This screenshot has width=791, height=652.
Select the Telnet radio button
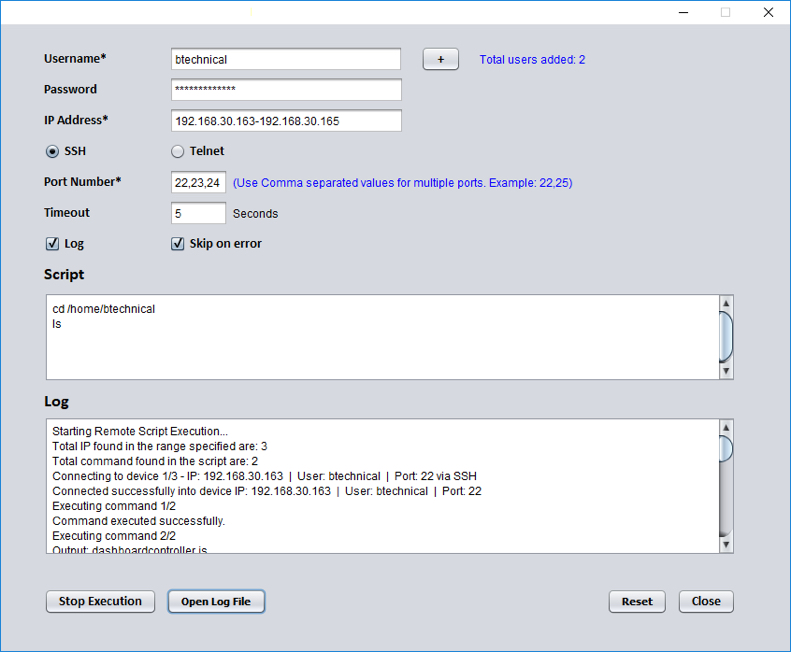click(178, 152)
